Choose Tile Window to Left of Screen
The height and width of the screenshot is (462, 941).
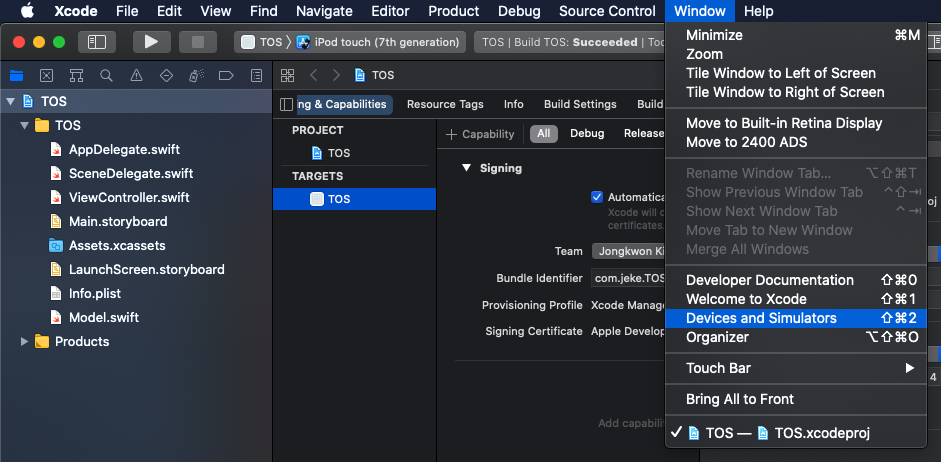(796, 73)
